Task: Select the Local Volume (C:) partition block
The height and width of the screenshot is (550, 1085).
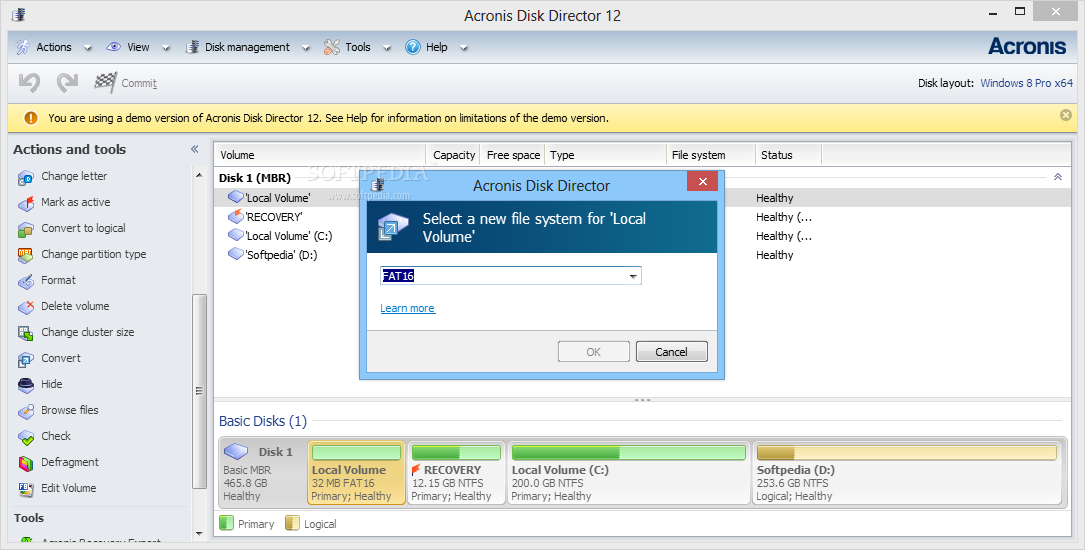Action: pos(628,473)
